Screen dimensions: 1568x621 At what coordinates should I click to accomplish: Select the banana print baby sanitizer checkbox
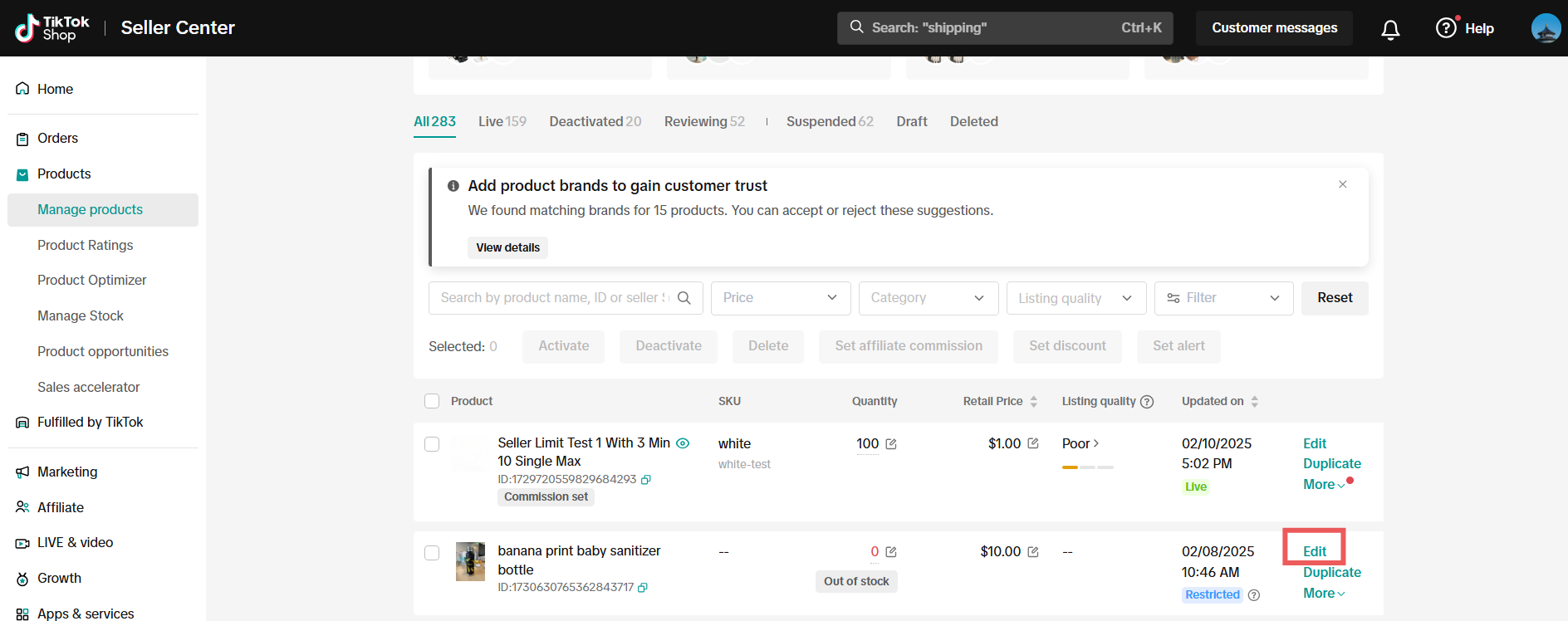coord(432,553)
